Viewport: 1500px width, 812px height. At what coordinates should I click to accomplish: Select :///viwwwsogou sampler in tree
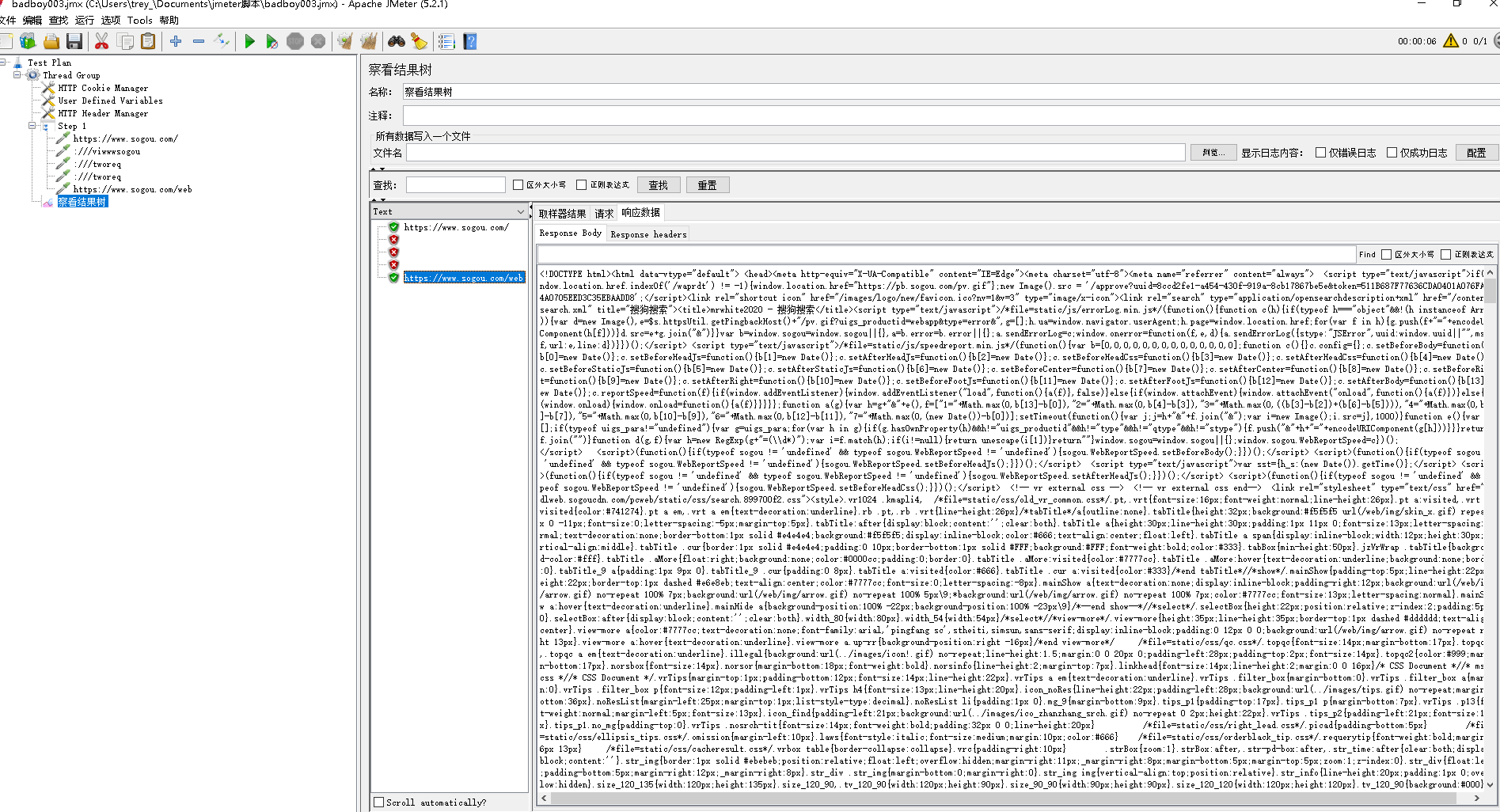107,151
